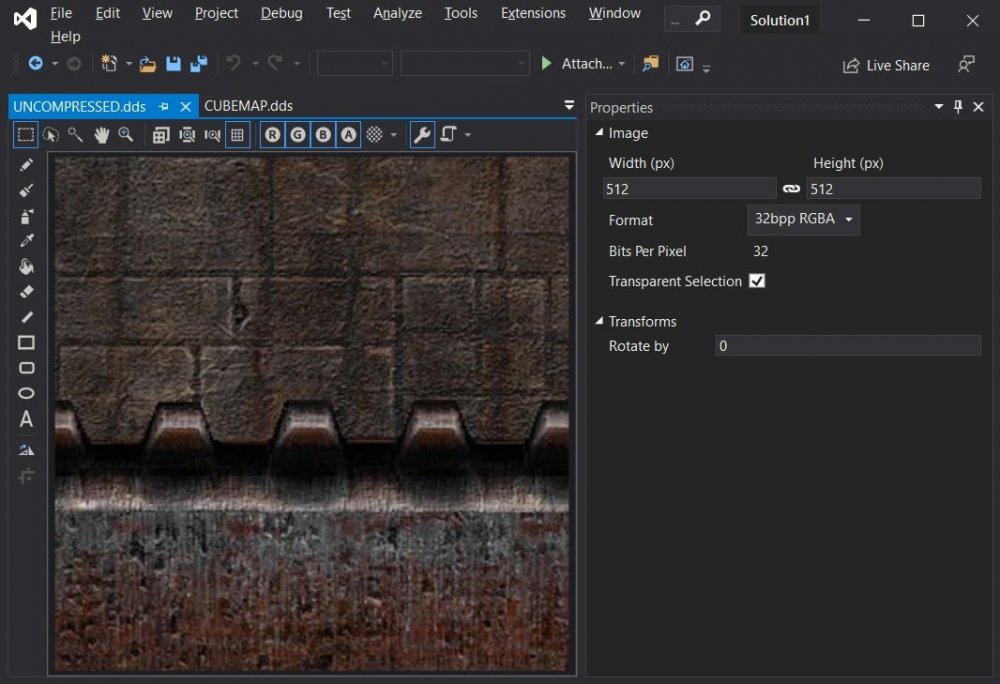Select the Text tool
Viewport: 1000px width, 684px height.
click(26, 419)
